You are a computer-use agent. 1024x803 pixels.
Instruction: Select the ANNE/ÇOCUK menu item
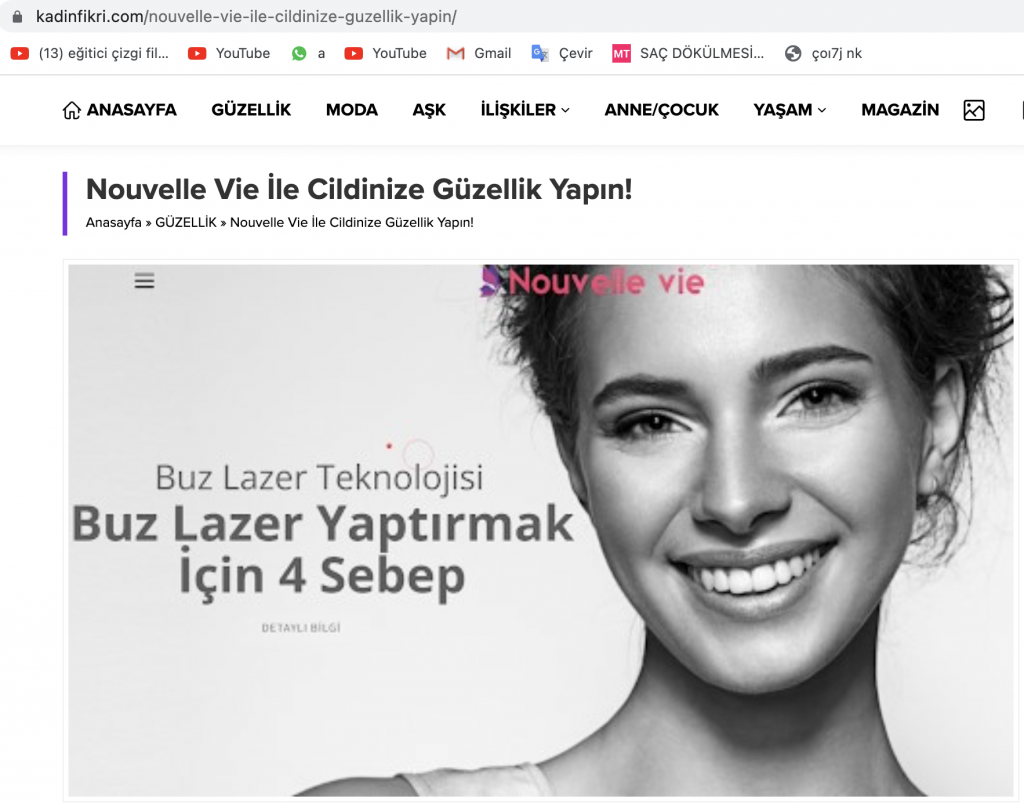coord(661,110)
